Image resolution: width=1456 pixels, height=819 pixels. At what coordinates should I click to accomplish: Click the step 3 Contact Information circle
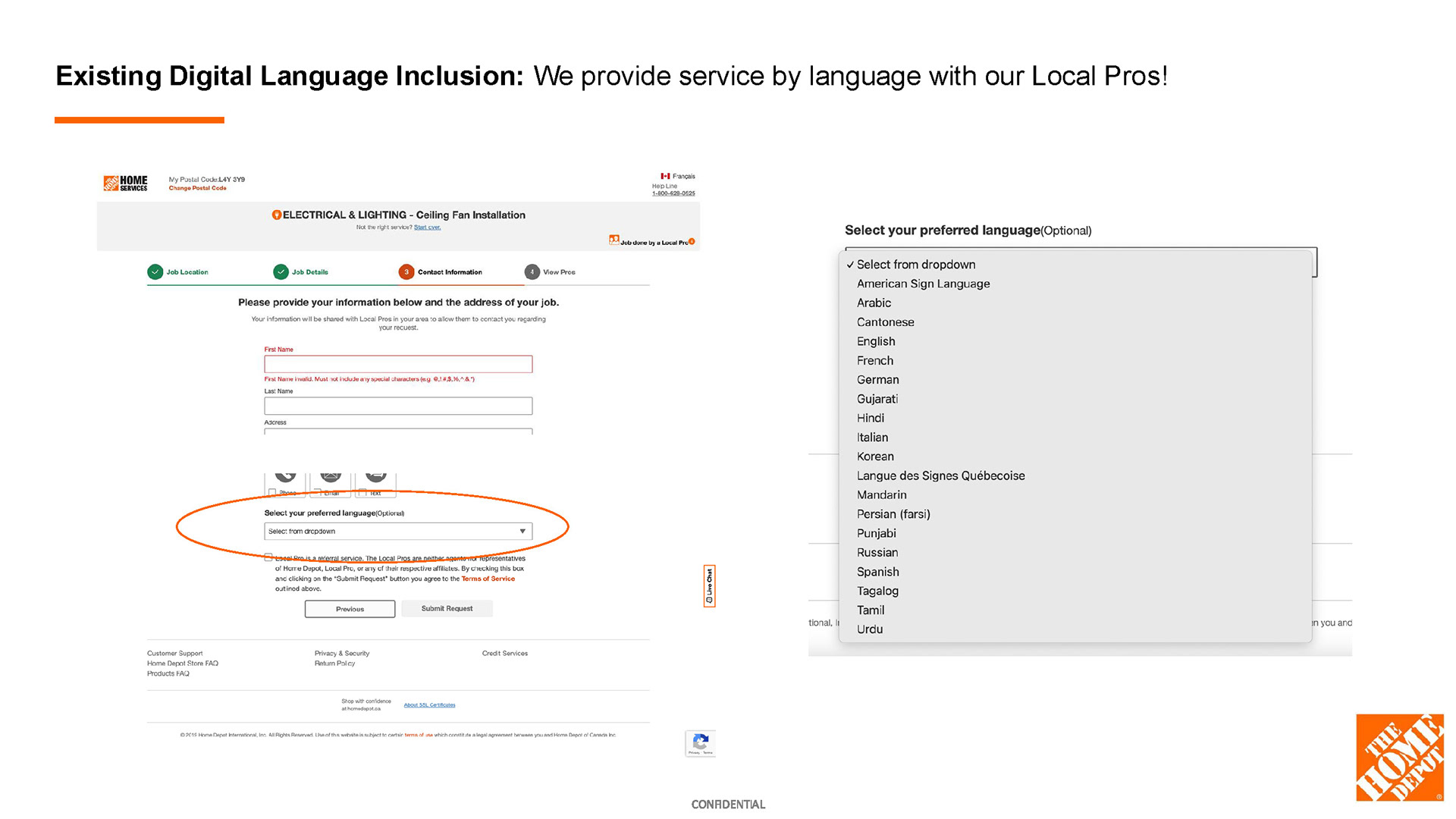[x=406, y=272]
